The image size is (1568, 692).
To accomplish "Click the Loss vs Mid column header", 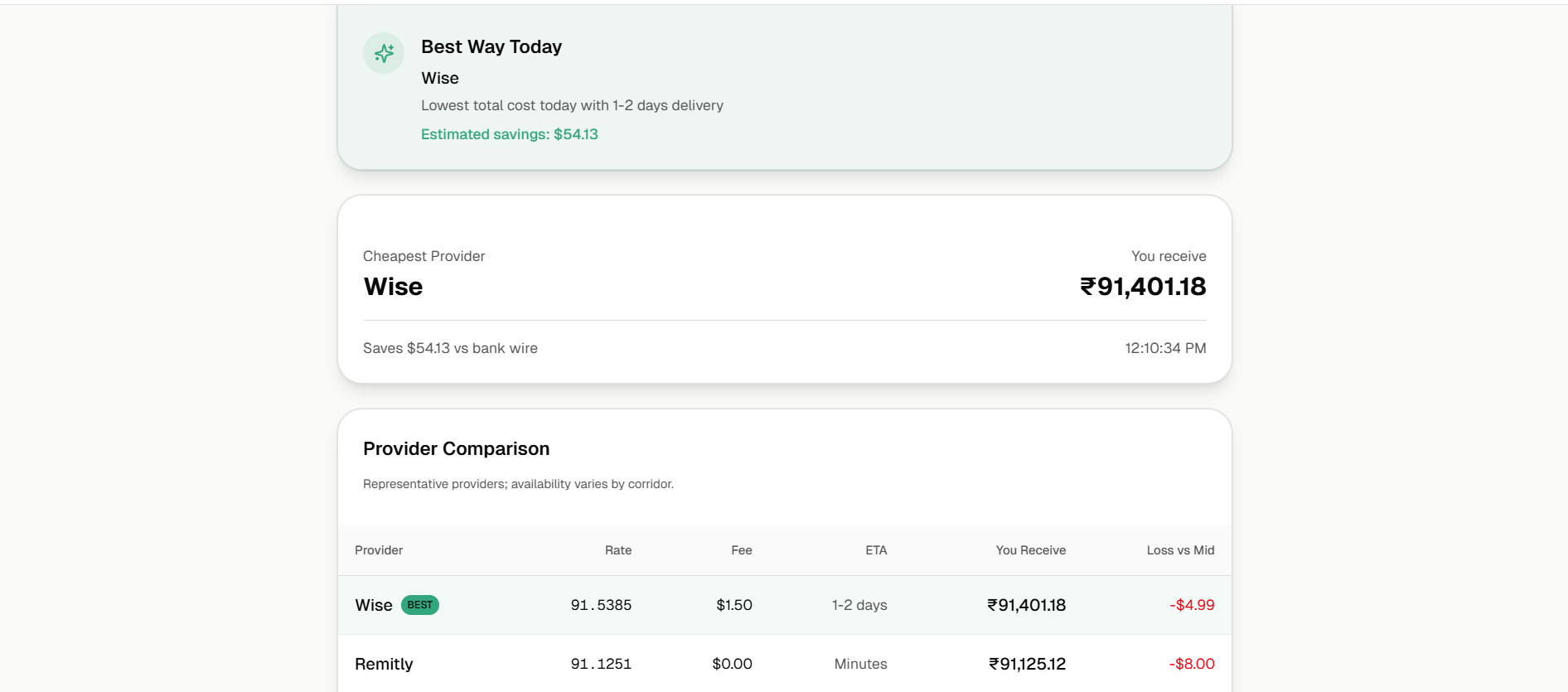I will tap(1180, 550).
